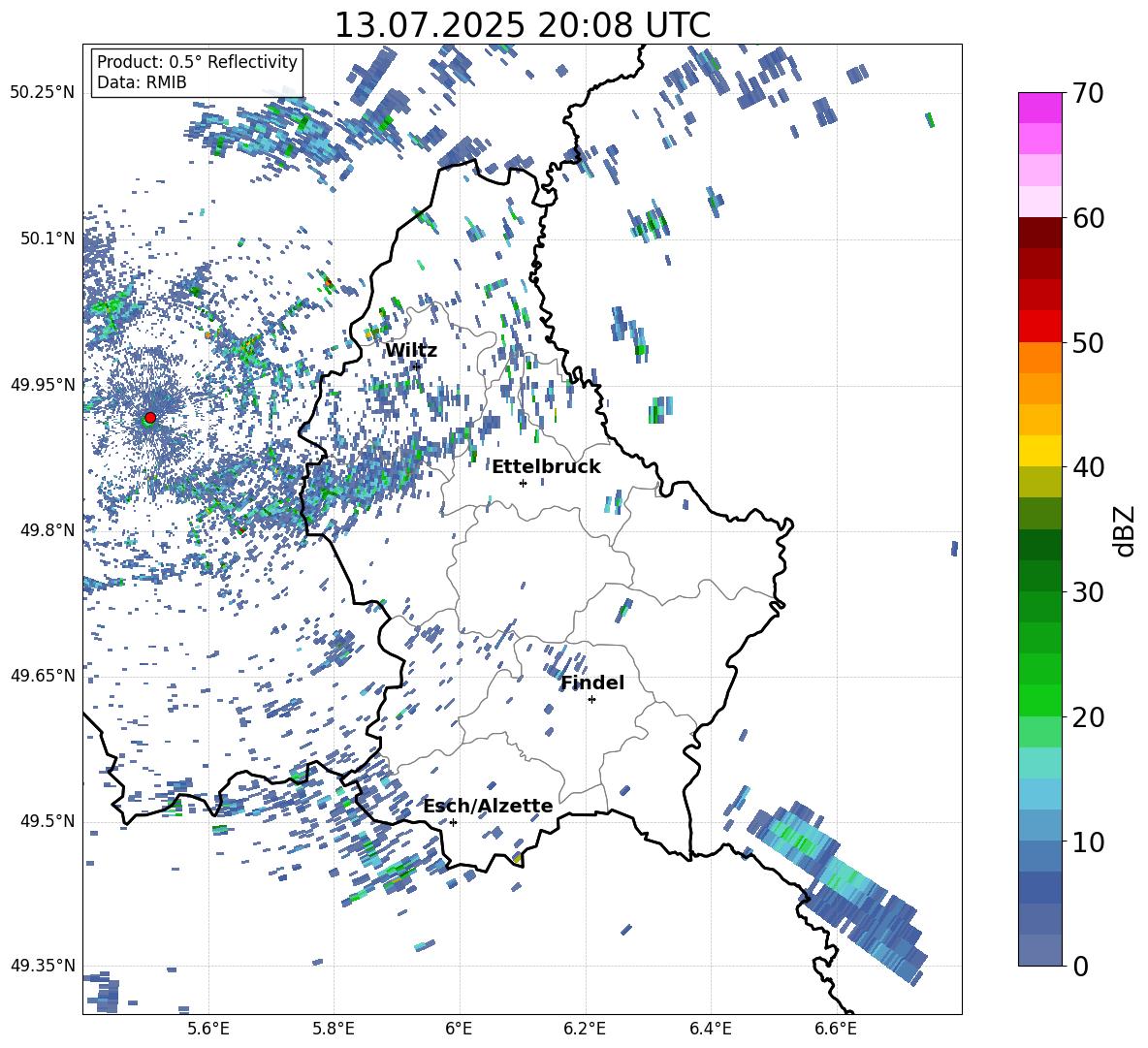Click the 49.8°N latitude label

(47, 529)
